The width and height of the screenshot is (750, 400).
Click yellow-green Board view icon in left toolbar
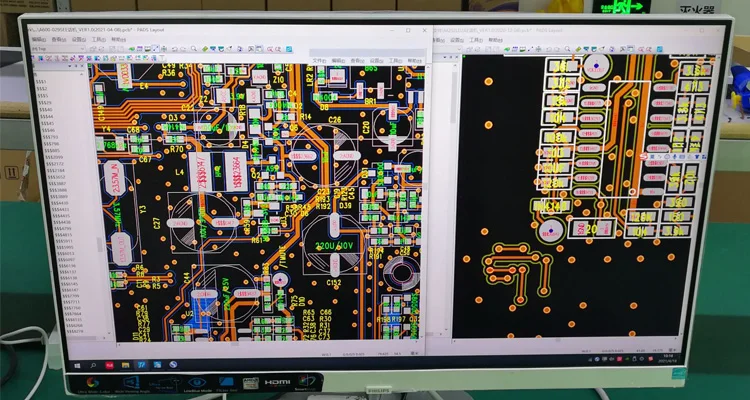(205, 49)
